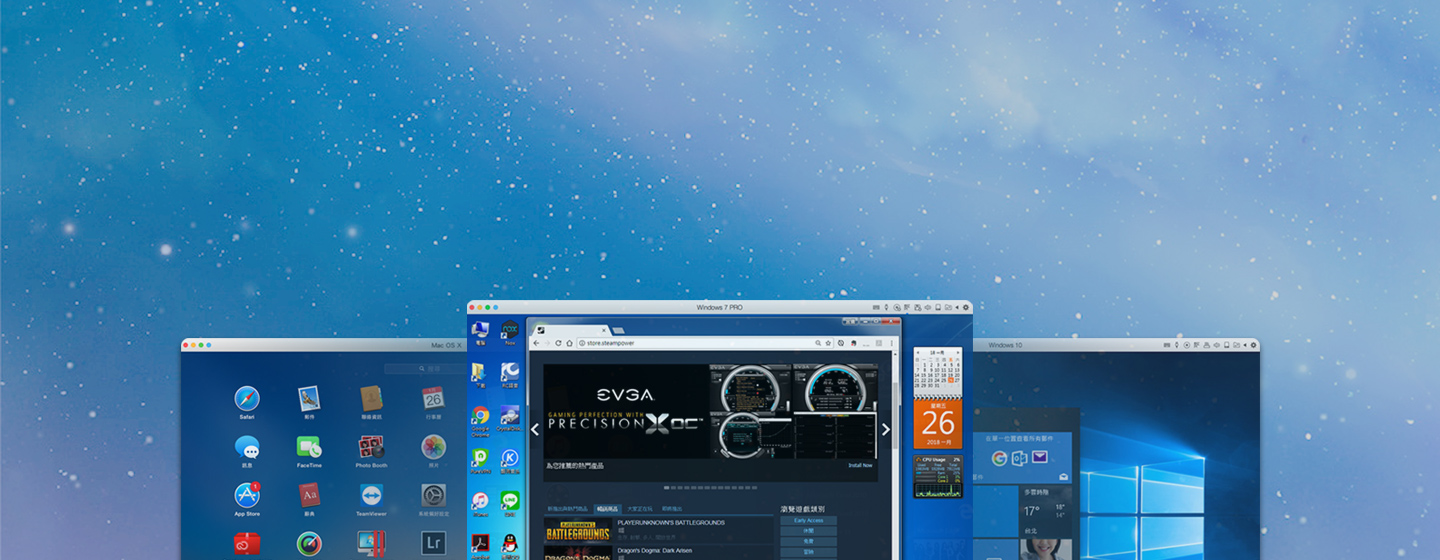The image size is (1440, 560).
Task: Open the EVGA Precision XOC banner
Action: tap(710, 412)
